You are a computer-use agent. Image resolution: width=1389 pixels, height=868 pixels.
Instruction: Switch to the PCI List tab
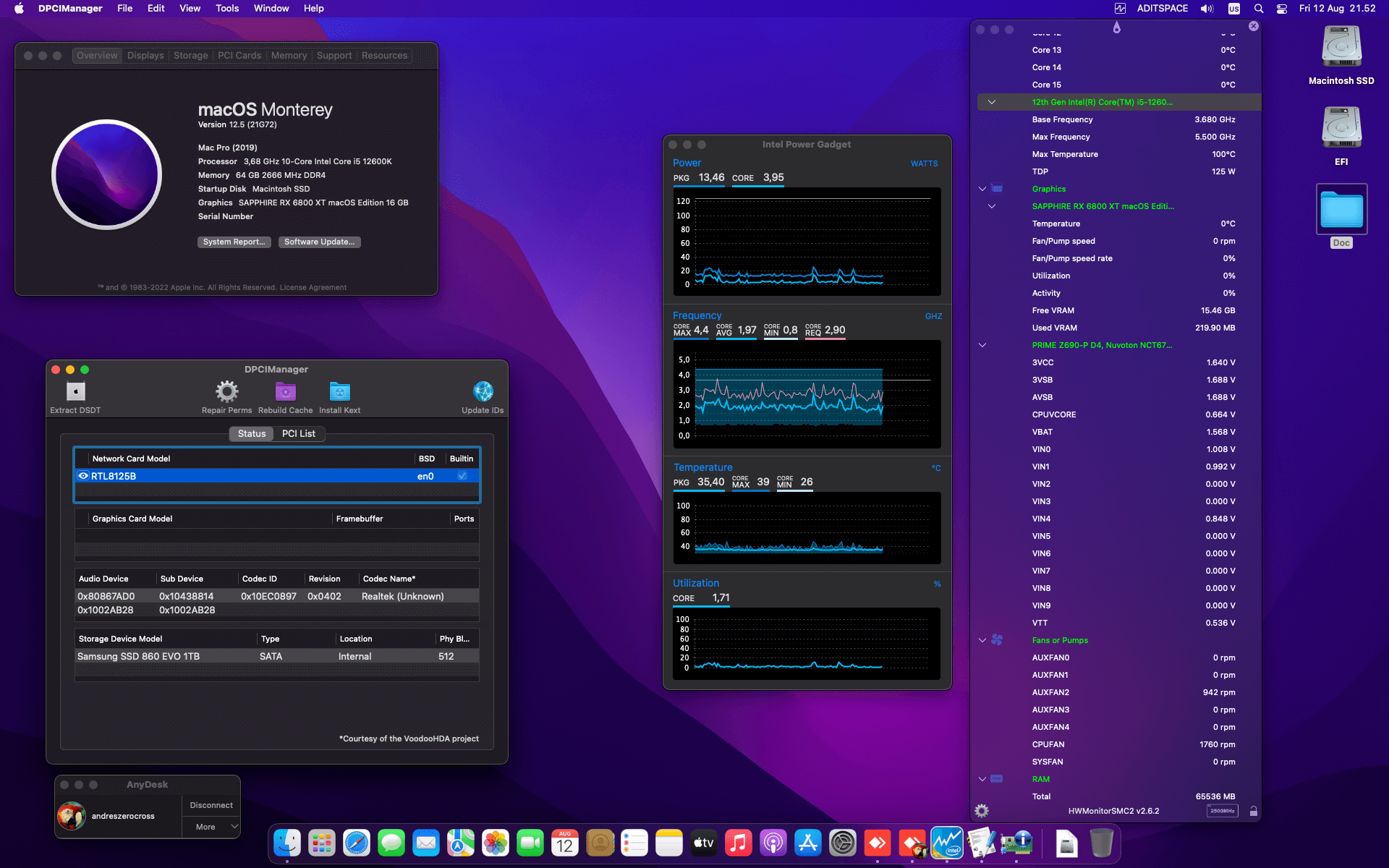pyautogui.click(x=298, y=434)
